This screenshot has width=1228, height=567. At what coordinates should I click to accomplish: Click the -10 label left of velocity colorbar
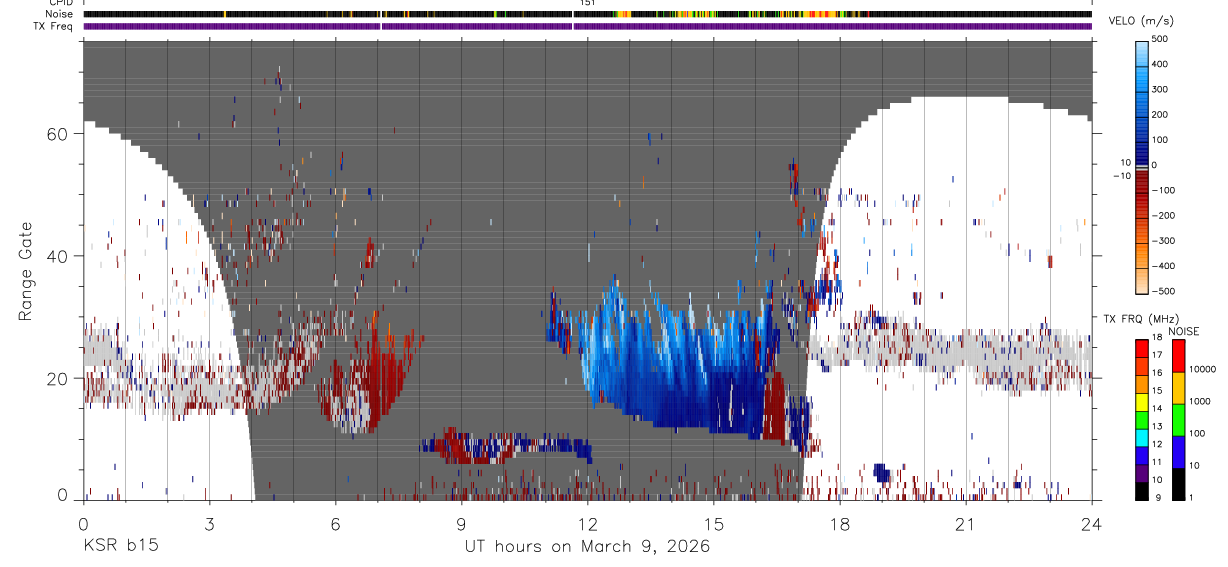point(1122,175)
